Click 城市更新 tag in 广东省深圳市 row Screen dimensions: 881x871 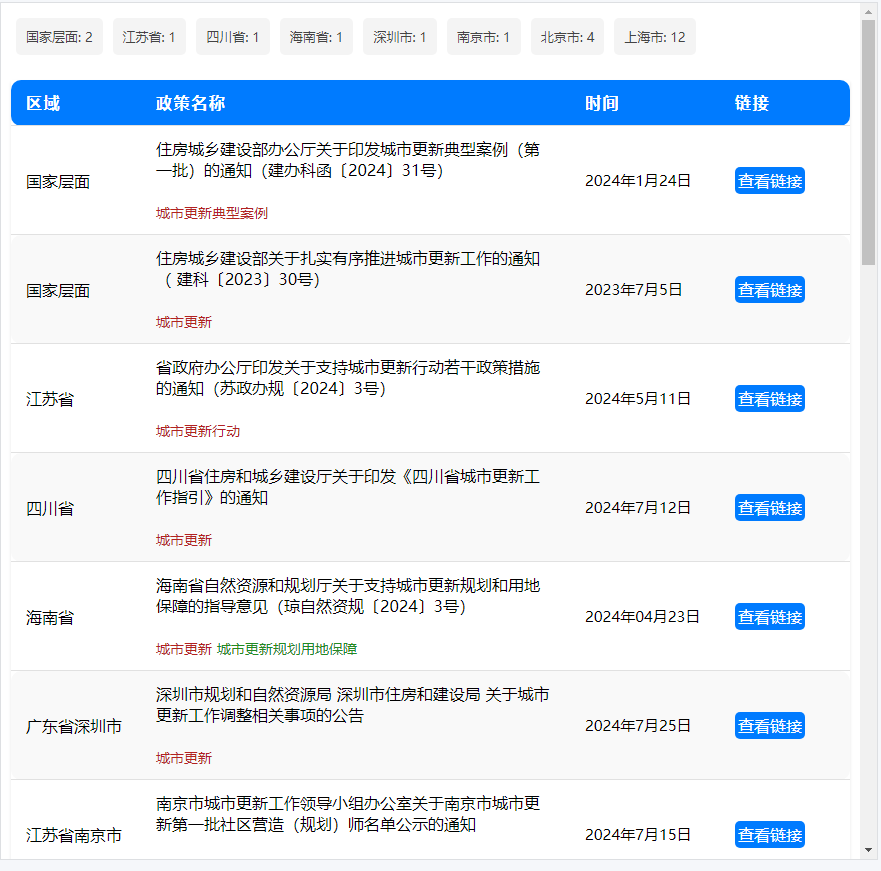pos(184,759)
